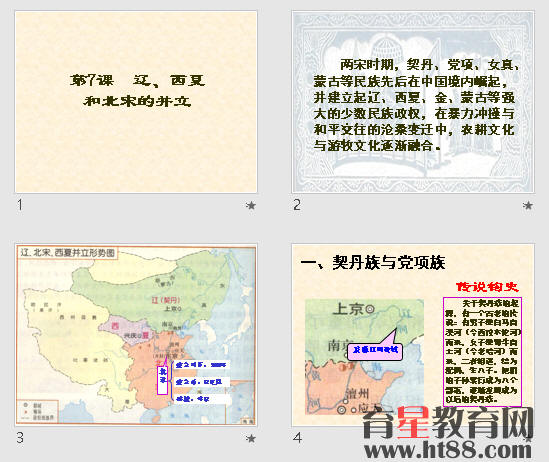Viewport: 549px width, 462px height.
Task: Click the slide number 2 label
Action: pos(297,205)
